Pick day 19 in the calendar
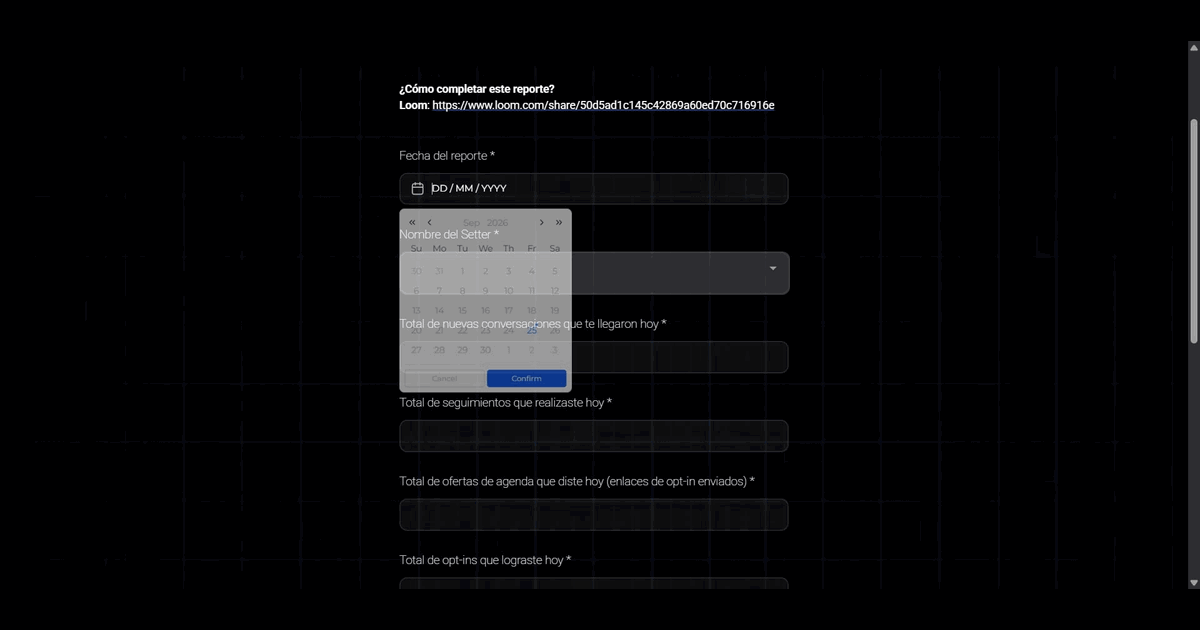This screenshot has width=1200, height=630. point(554,310)
